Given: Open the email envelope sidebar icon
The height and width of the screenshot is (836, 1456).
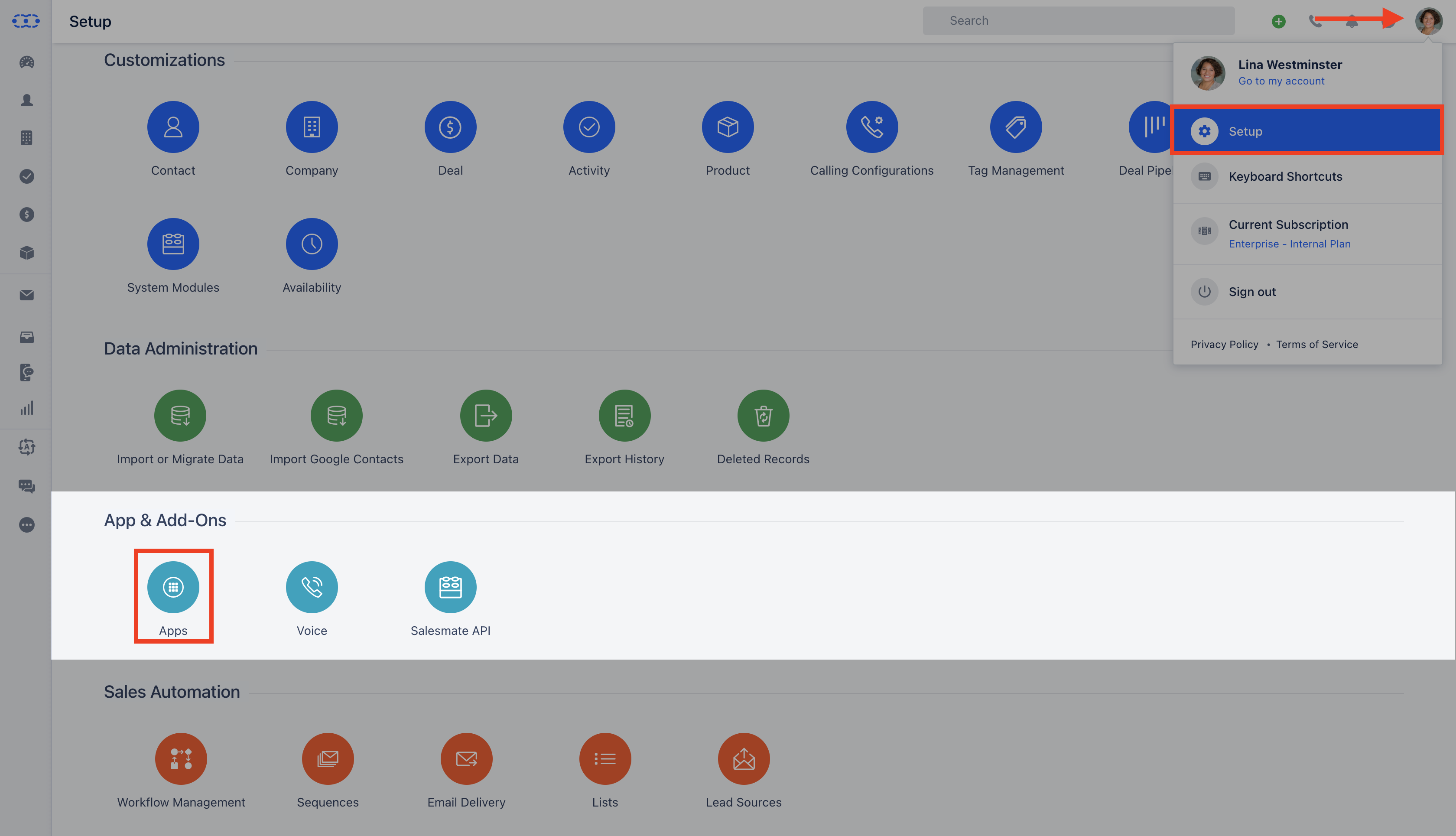Looking at the screenshot, I should 26,295.
